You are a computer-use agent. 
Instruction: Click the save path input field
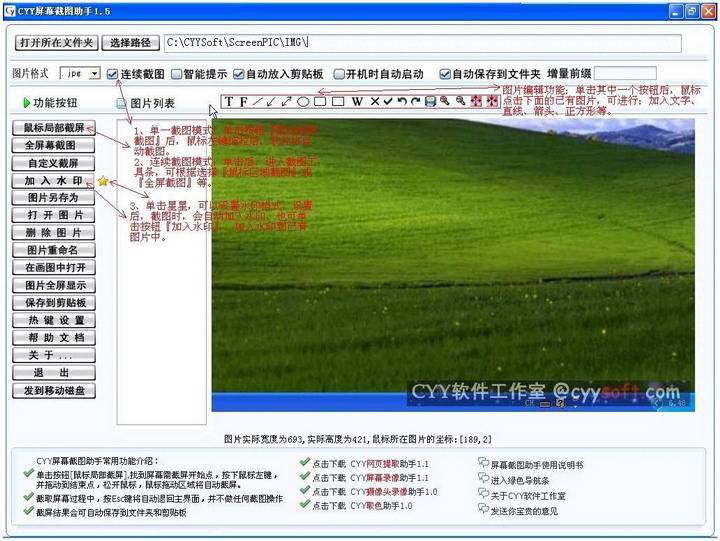[423, 43]
